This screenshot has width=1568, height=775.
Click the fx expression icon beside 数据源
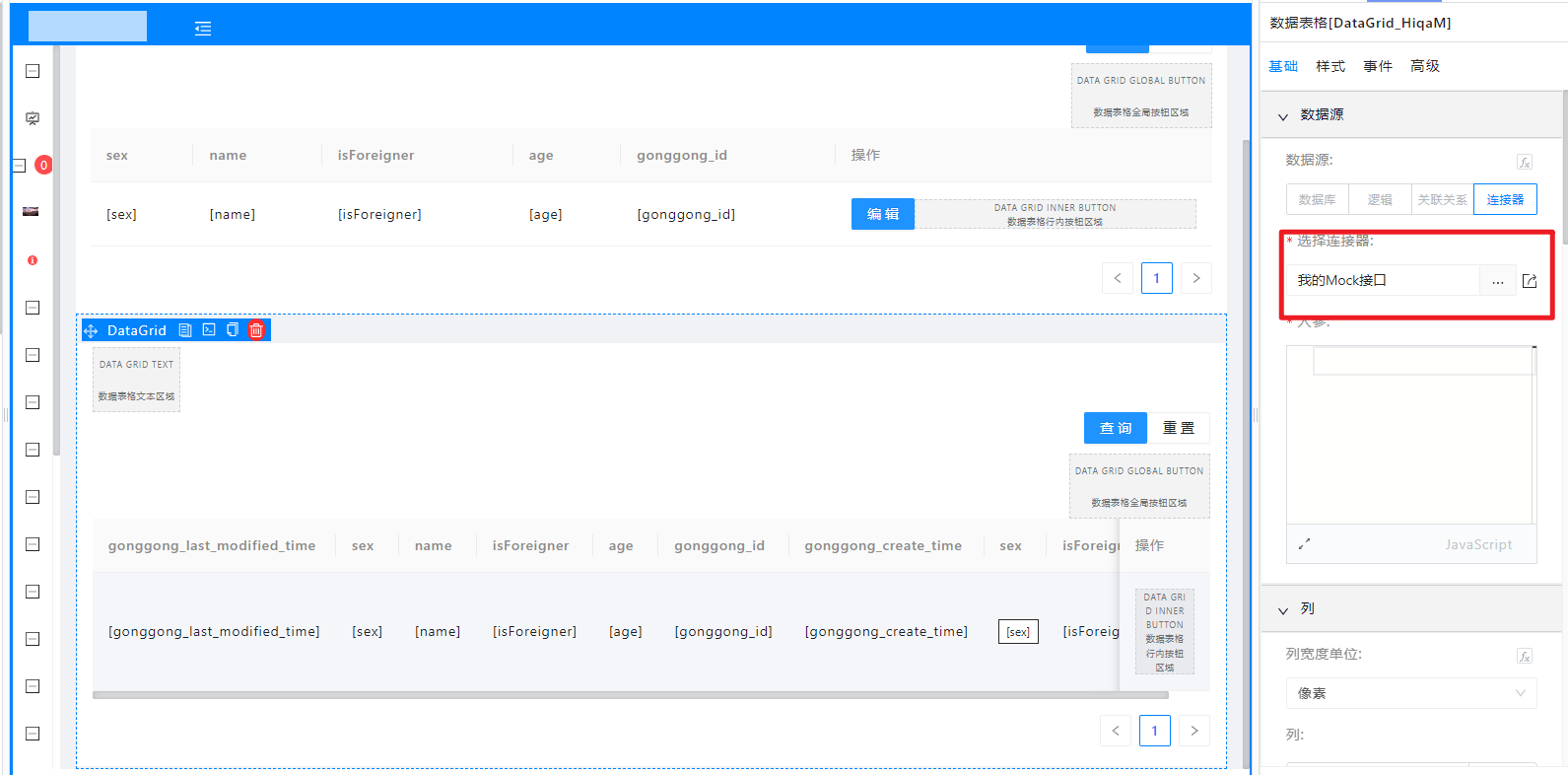(1525, 162)
